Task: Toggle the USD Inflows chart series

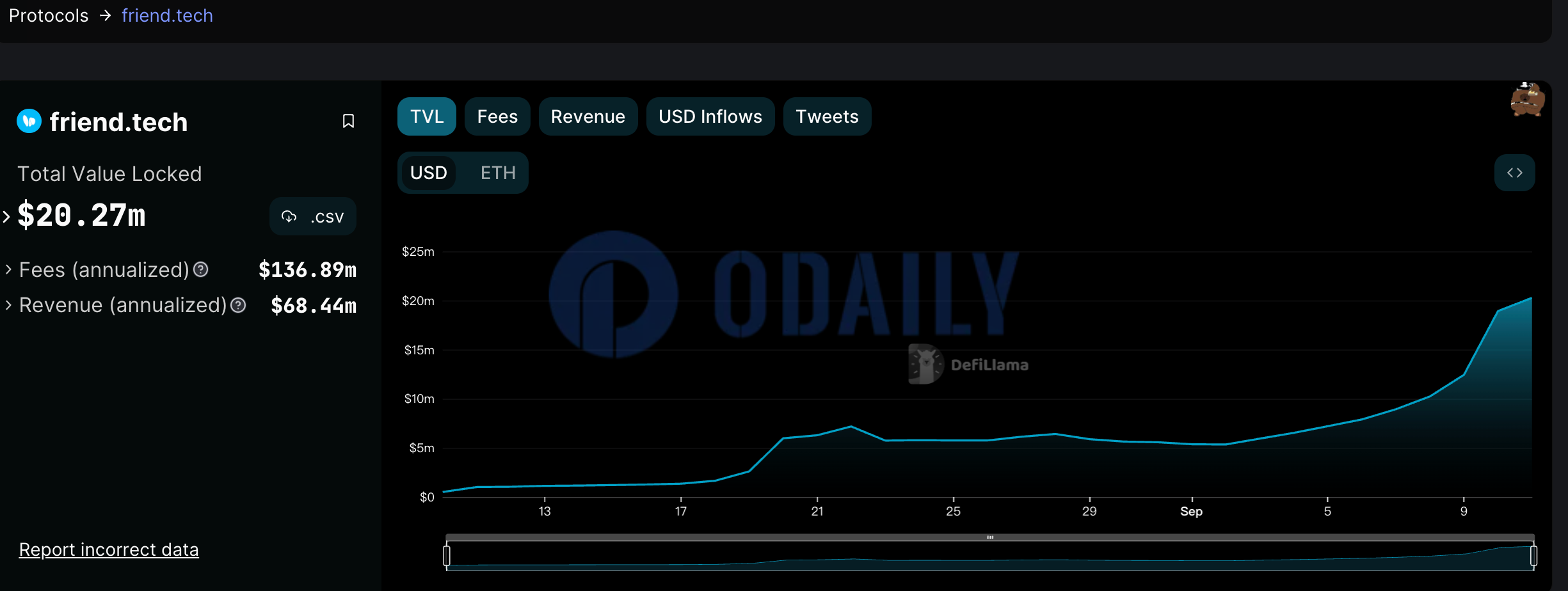Action: pos(710,116)
